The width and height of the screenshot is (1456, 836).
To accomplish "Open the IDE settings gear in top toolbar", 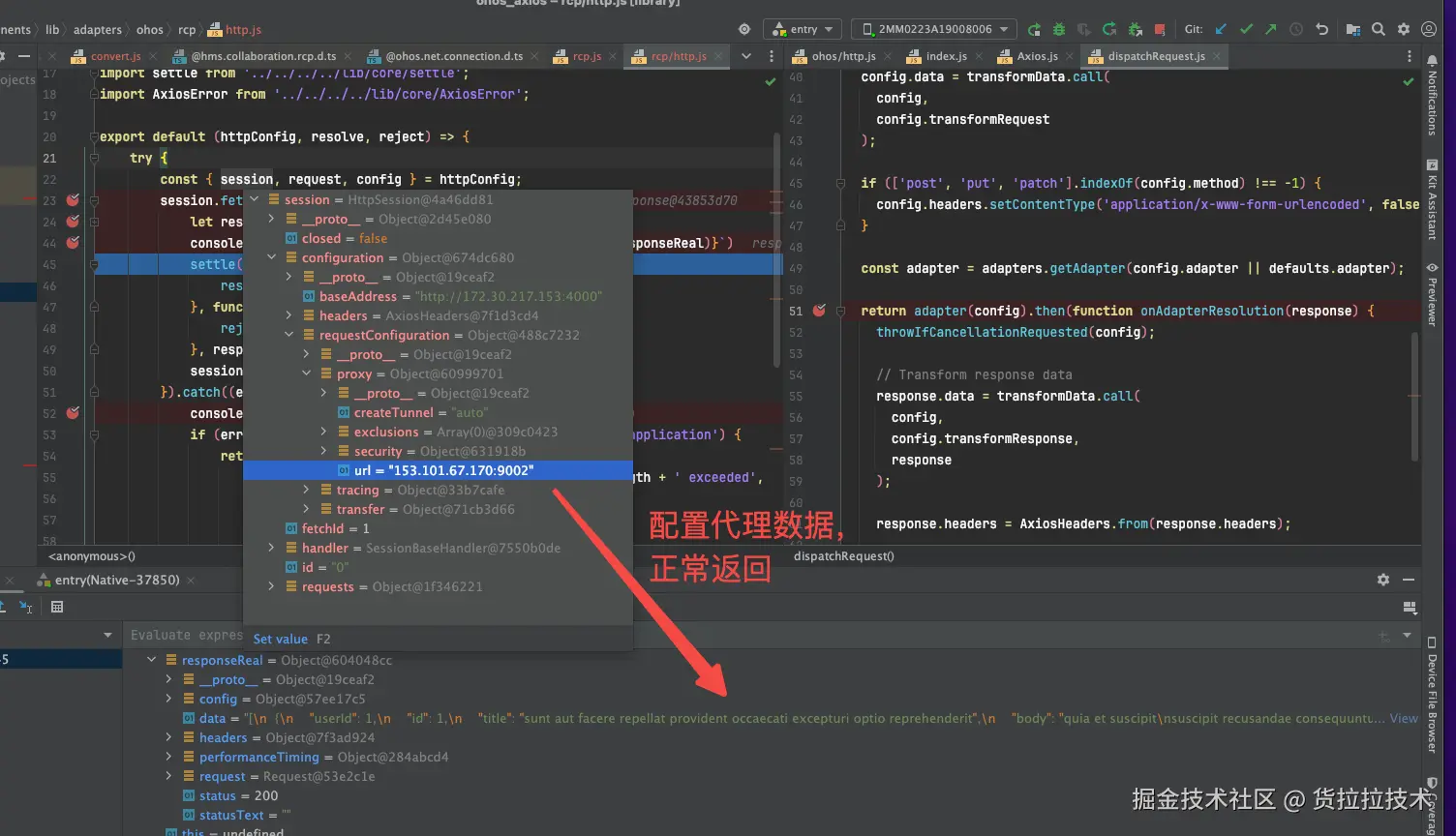I will (1404, 29).
